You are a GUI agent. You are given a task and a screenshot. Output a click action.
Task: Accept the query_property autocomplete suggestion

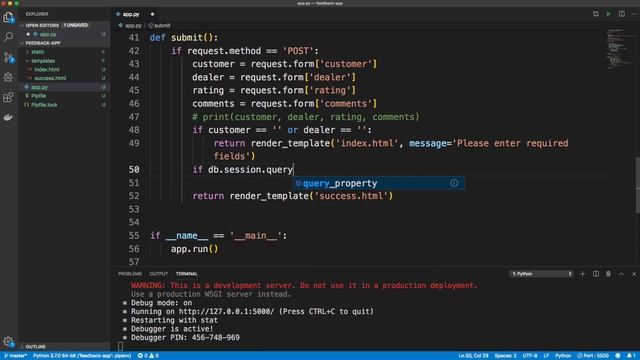coord(379,183)
